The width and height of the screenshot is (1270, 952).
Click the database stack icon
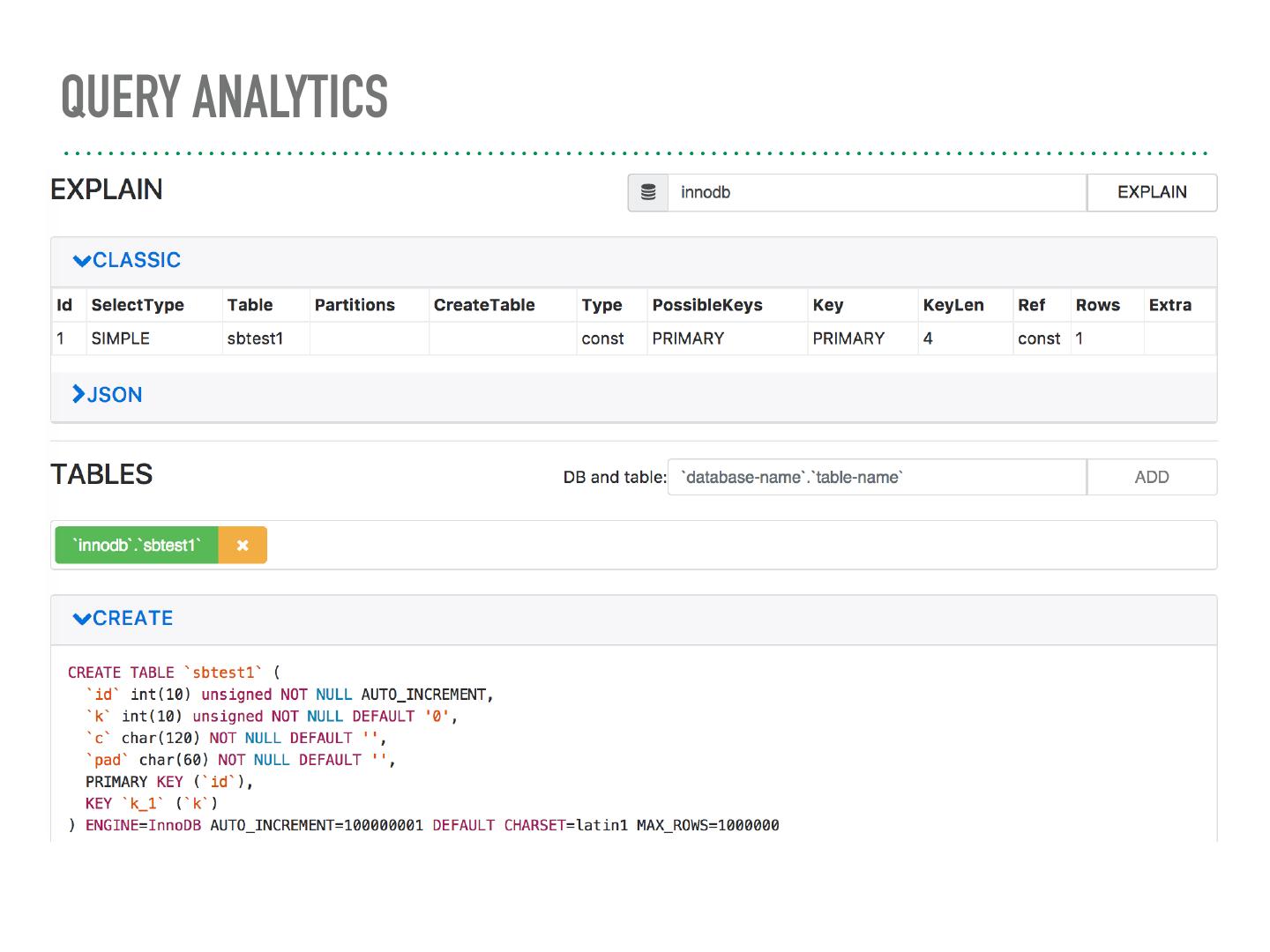[x=648, y=192]
